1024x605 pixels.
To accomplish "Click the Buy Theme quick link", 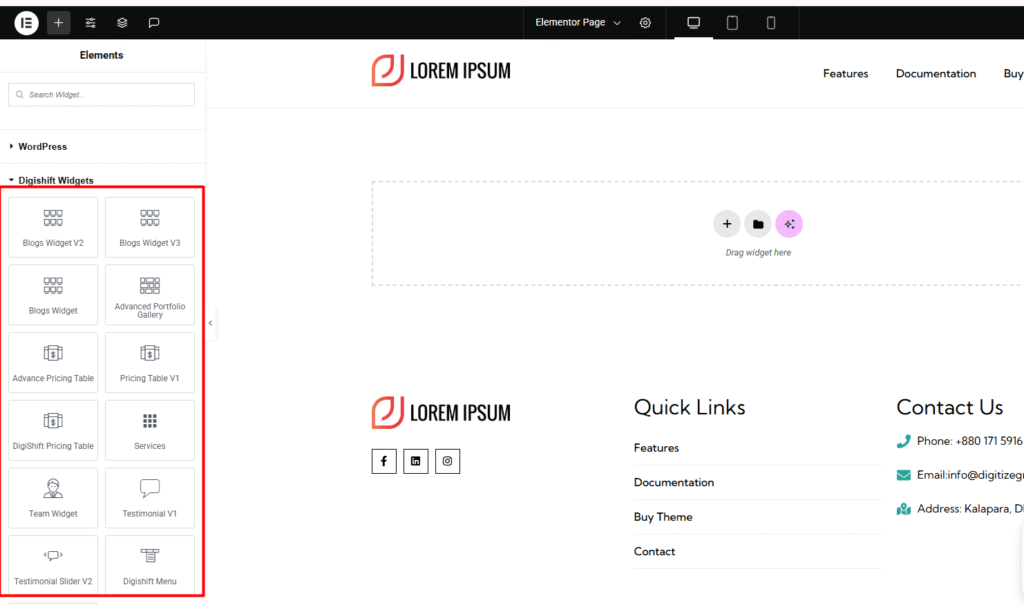I will 662,517.
